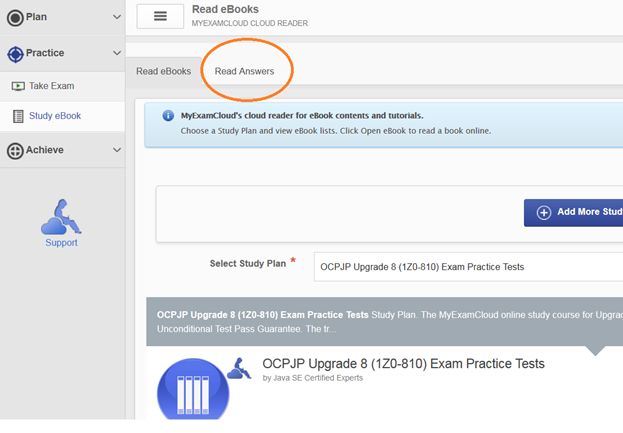Screen dimensions: 623x433
Task: Open the Select Study Plan dropdown
Action: pyautogui.click(x=468, y=267)
